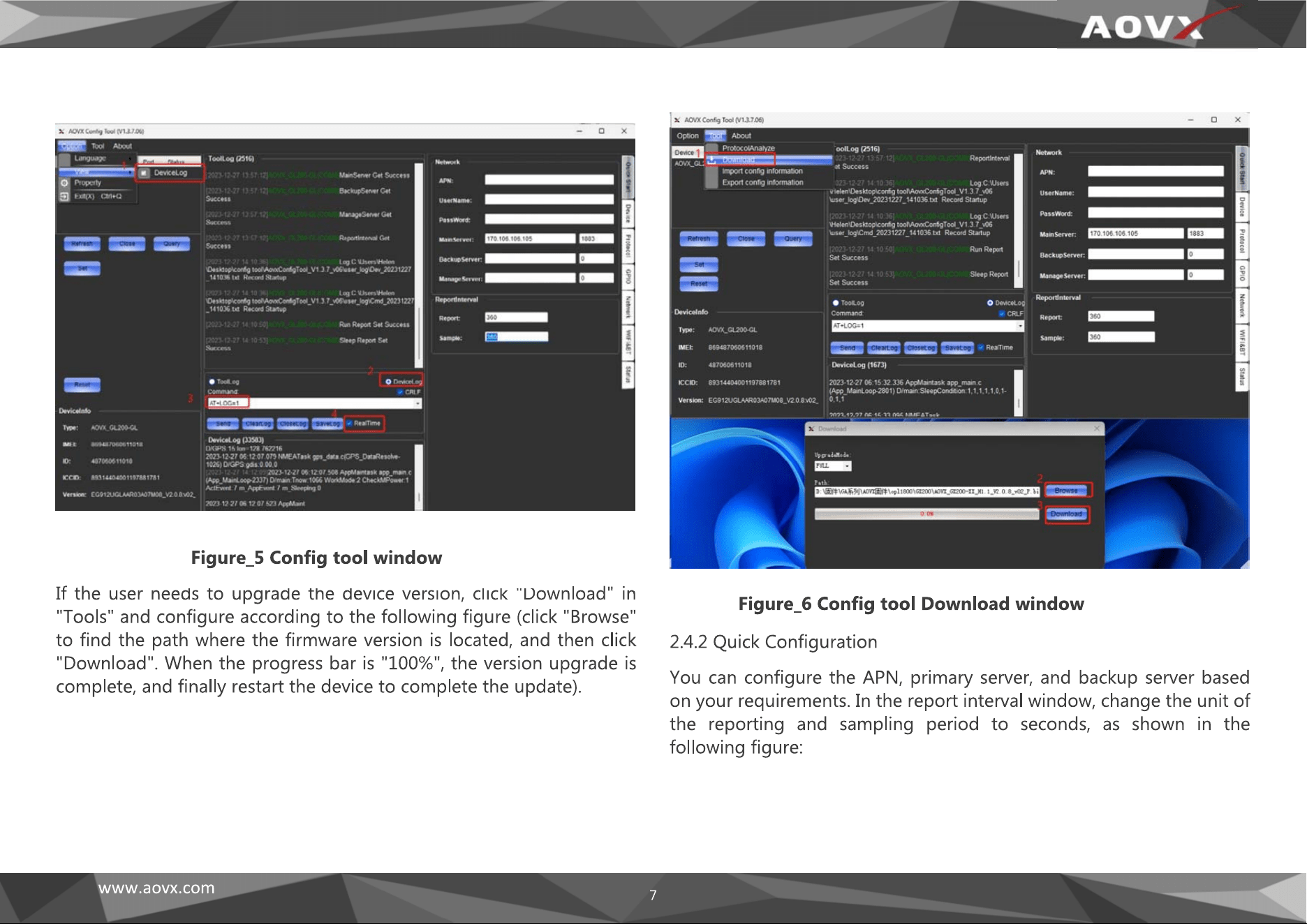Image resolution: width=1307 pixels, height=924 pixels.
Task: Click the Download button in the Download dialog
Action: [1066, 514]
